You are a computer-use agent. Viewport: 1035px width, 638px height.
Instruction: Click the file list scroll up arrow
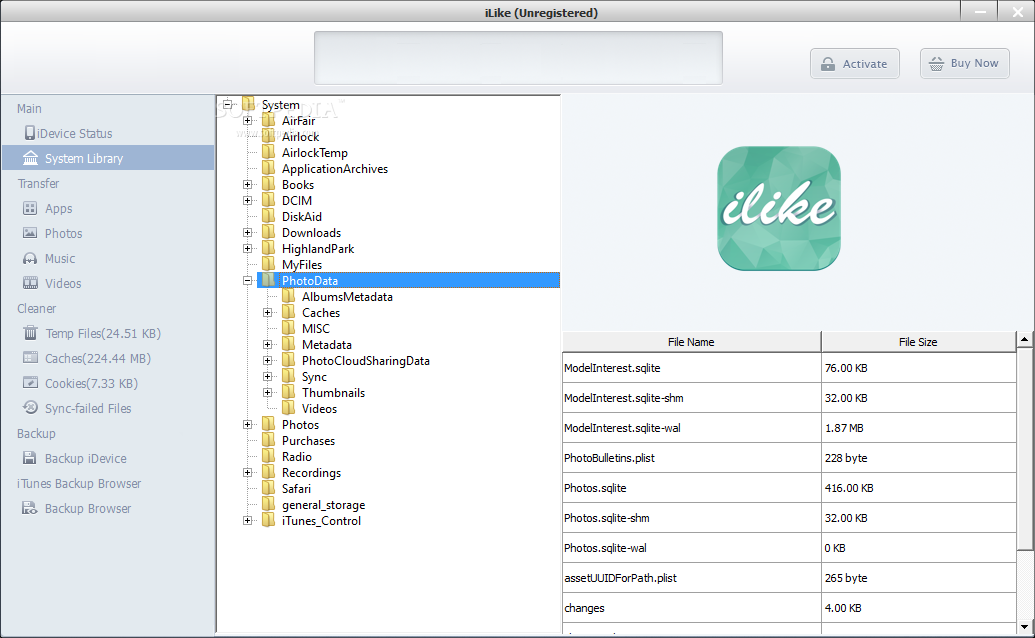tap(1024, 339)
